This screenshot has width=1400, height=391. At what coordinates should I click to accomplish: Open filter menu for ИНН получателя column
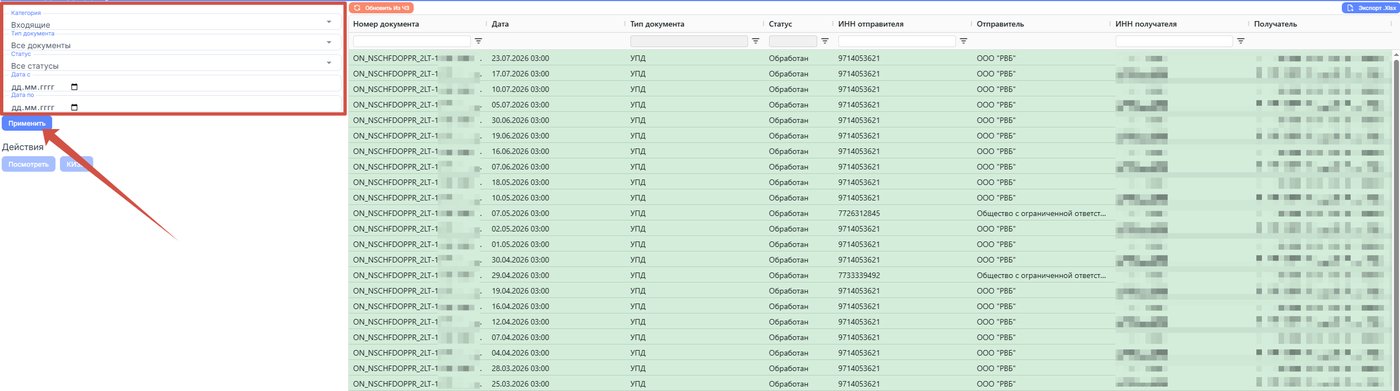1241,41
